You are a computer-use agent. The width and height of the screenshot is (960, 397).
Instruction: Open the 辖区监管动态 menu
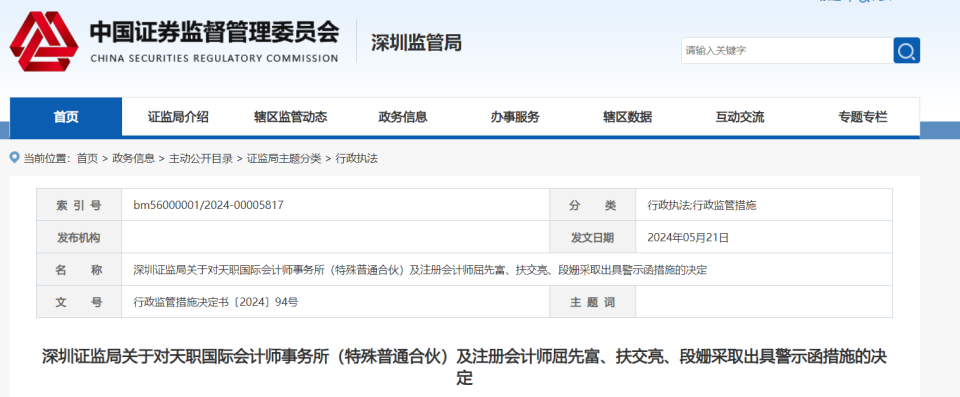(290, 117)
